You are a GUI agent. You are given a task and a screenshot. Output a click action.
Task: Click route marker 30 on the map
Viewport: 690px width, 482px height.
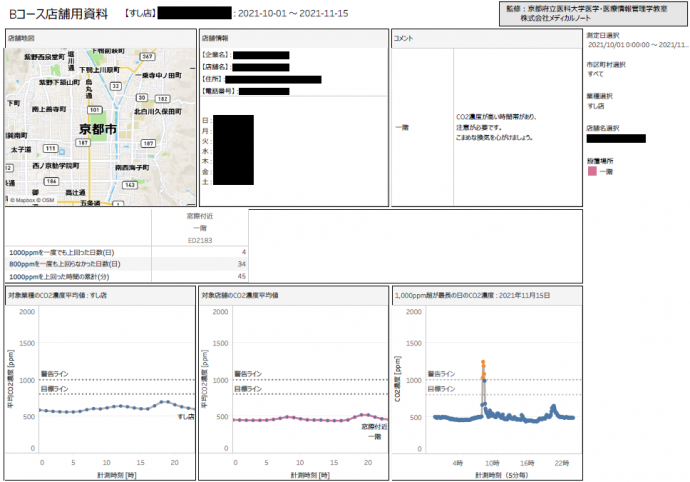pyautogui.click(x=142, y=98)
